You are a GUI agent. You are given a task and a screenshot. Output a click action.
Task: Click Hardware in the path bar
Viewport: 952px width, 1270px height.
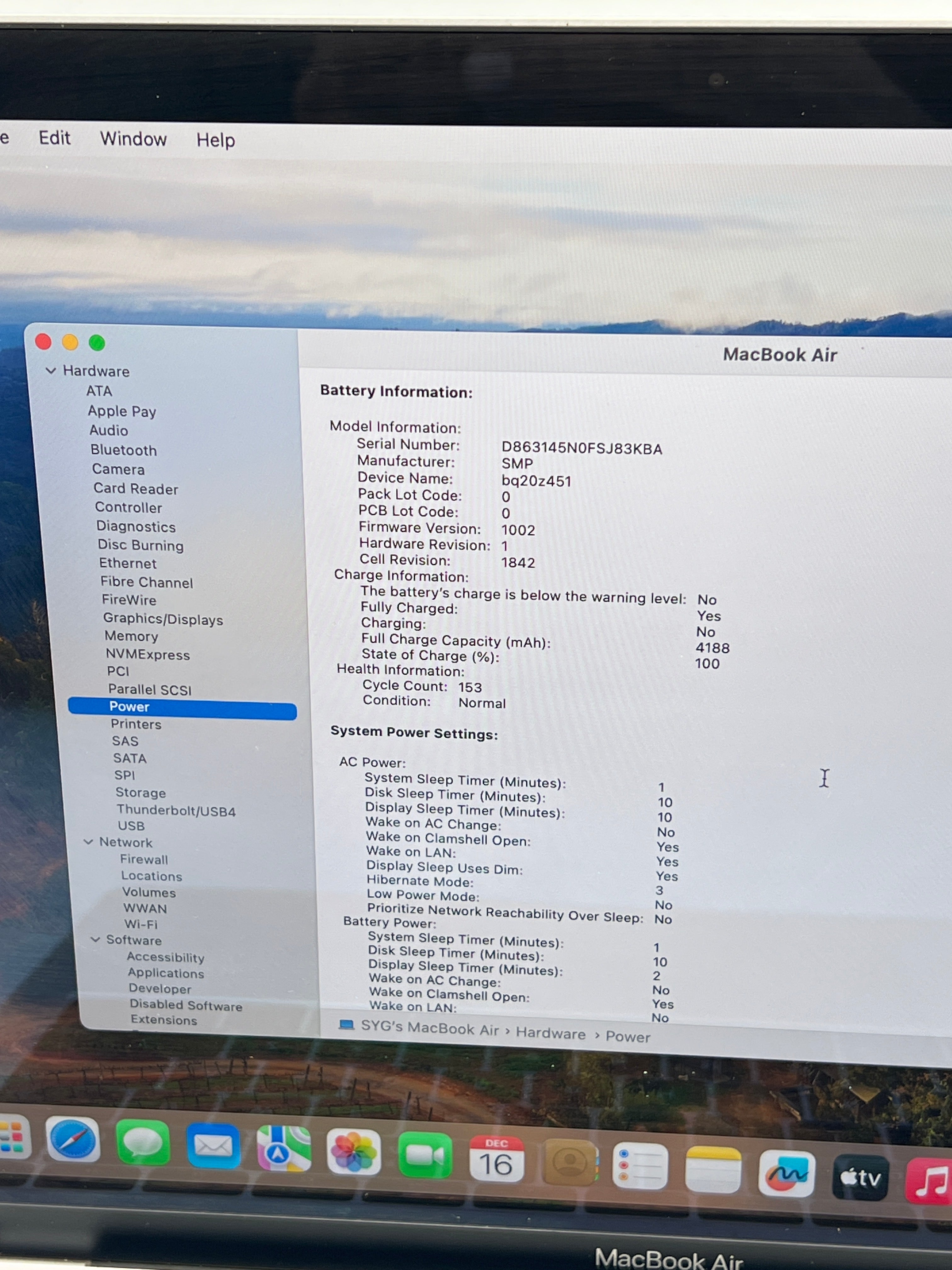tap(551, 1033)
